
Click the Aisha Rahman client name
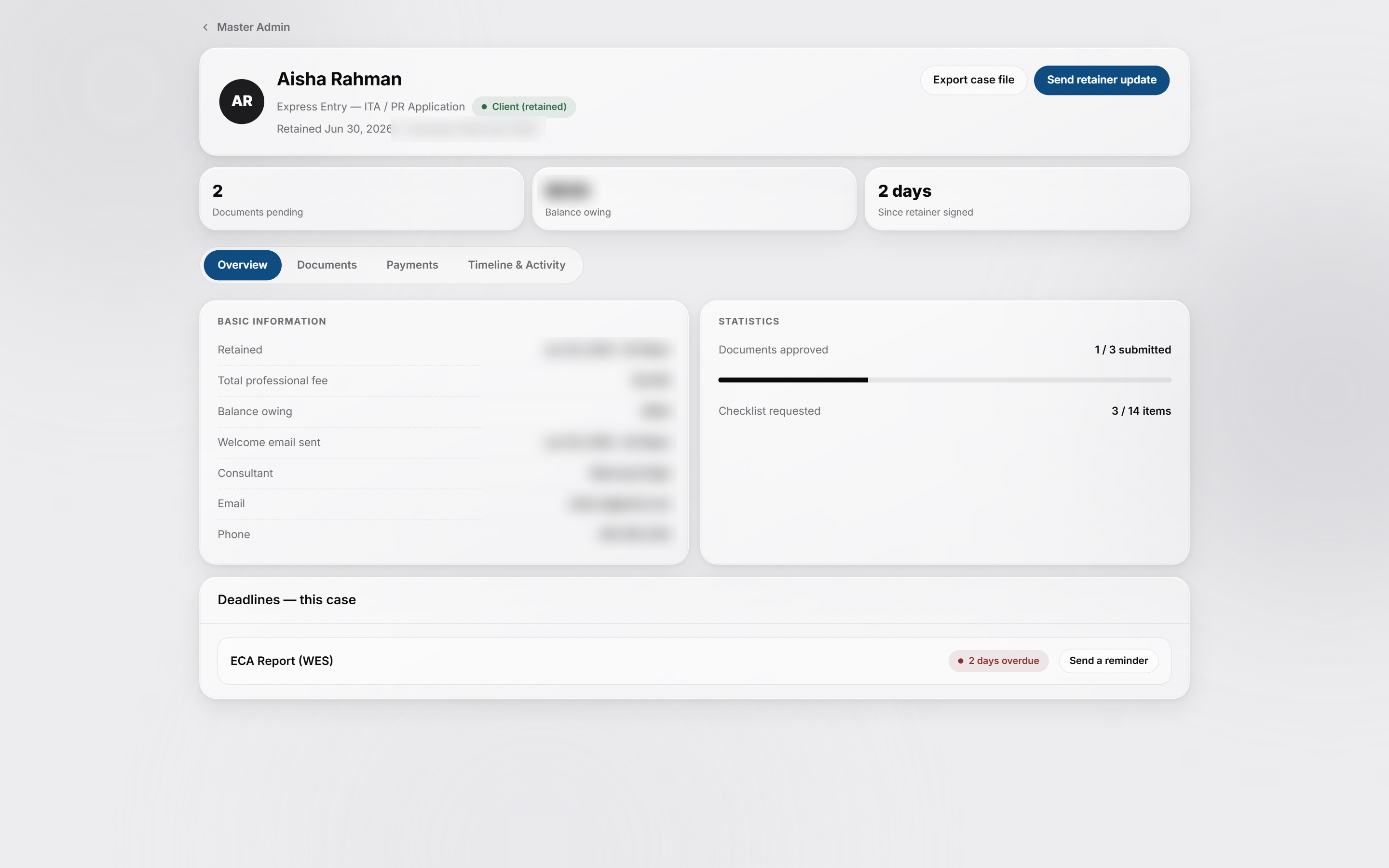tap(339, 79)
